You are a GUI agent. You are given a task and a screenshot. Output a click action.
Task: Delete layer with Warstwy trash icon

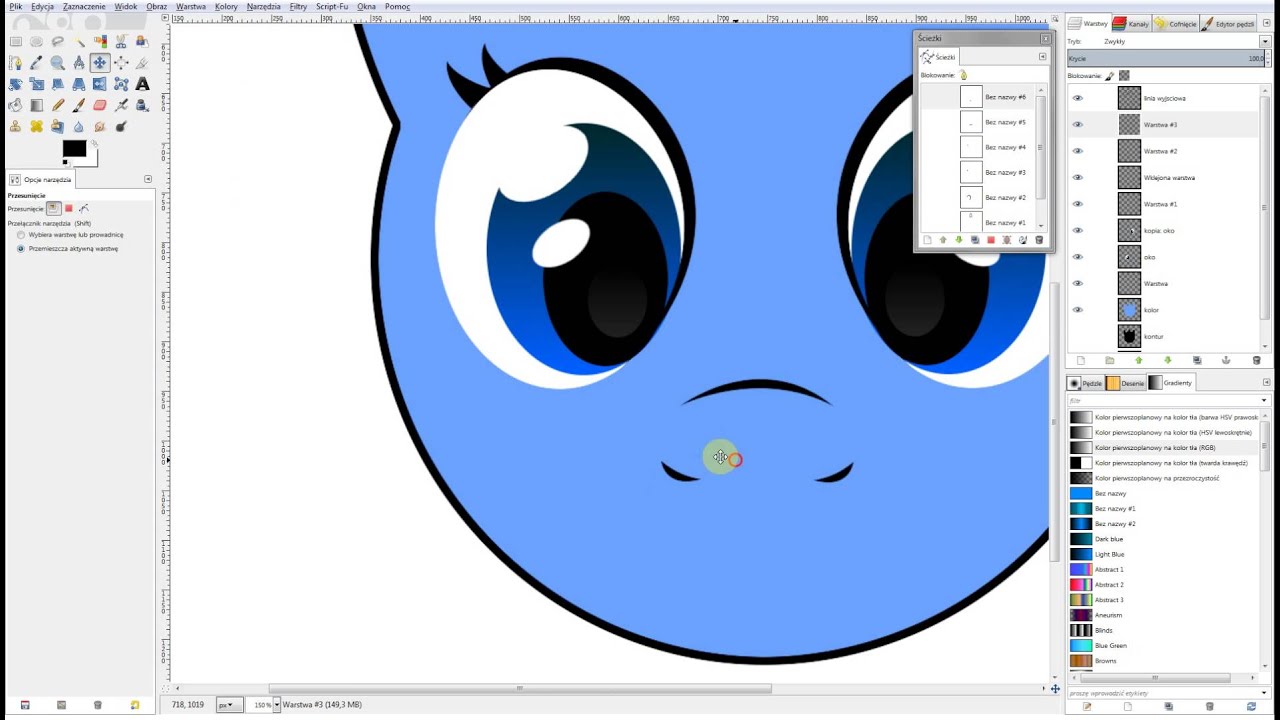tap(1257, 360)
